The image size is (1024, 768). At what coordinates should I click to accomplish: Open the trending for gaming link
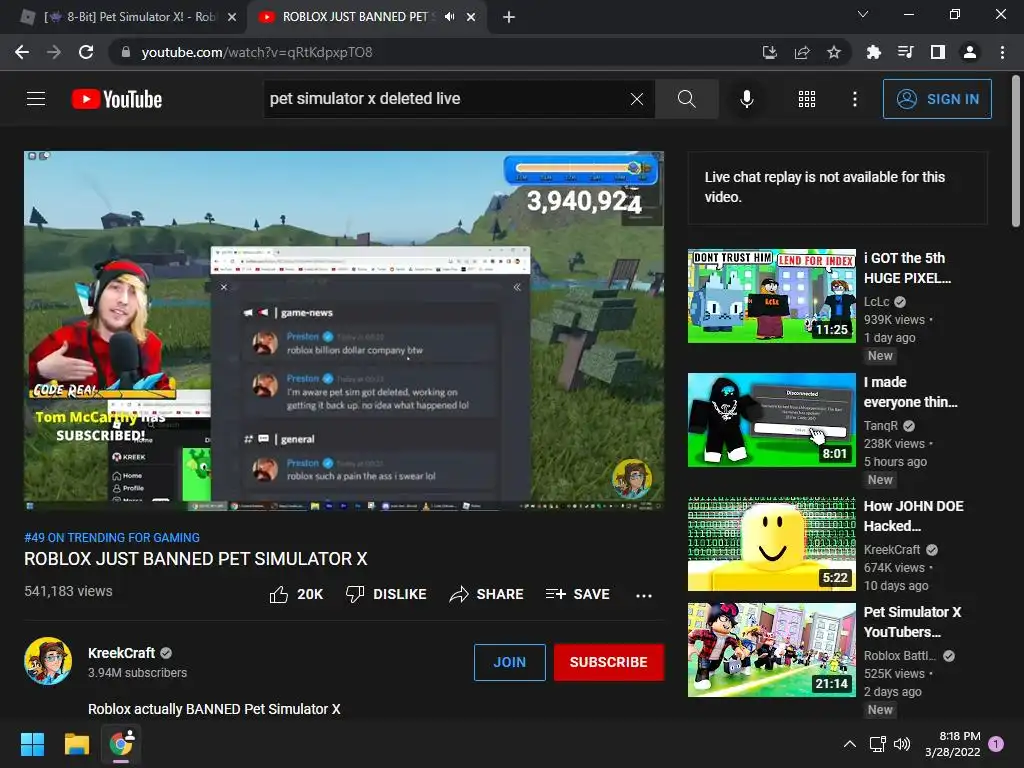pos(112,537)
